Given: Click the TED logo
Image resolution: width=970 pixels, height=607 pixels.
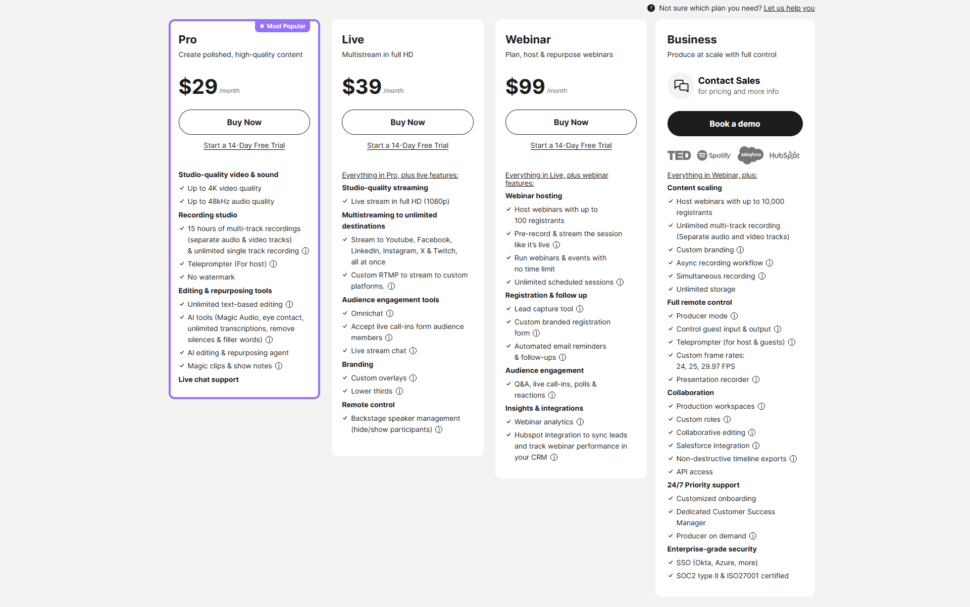Looking at the screenshot, I should click(x=679, y=155).
